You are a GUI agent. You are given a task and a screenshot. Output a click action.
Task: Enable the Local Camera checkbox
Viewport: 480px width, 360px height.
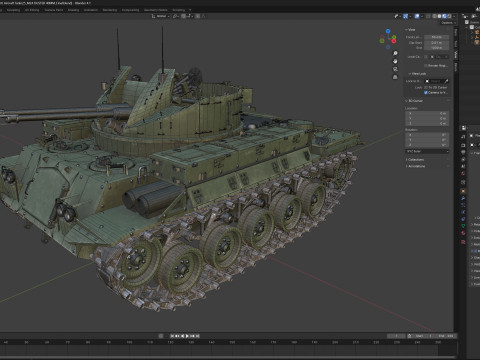point(426,57)
